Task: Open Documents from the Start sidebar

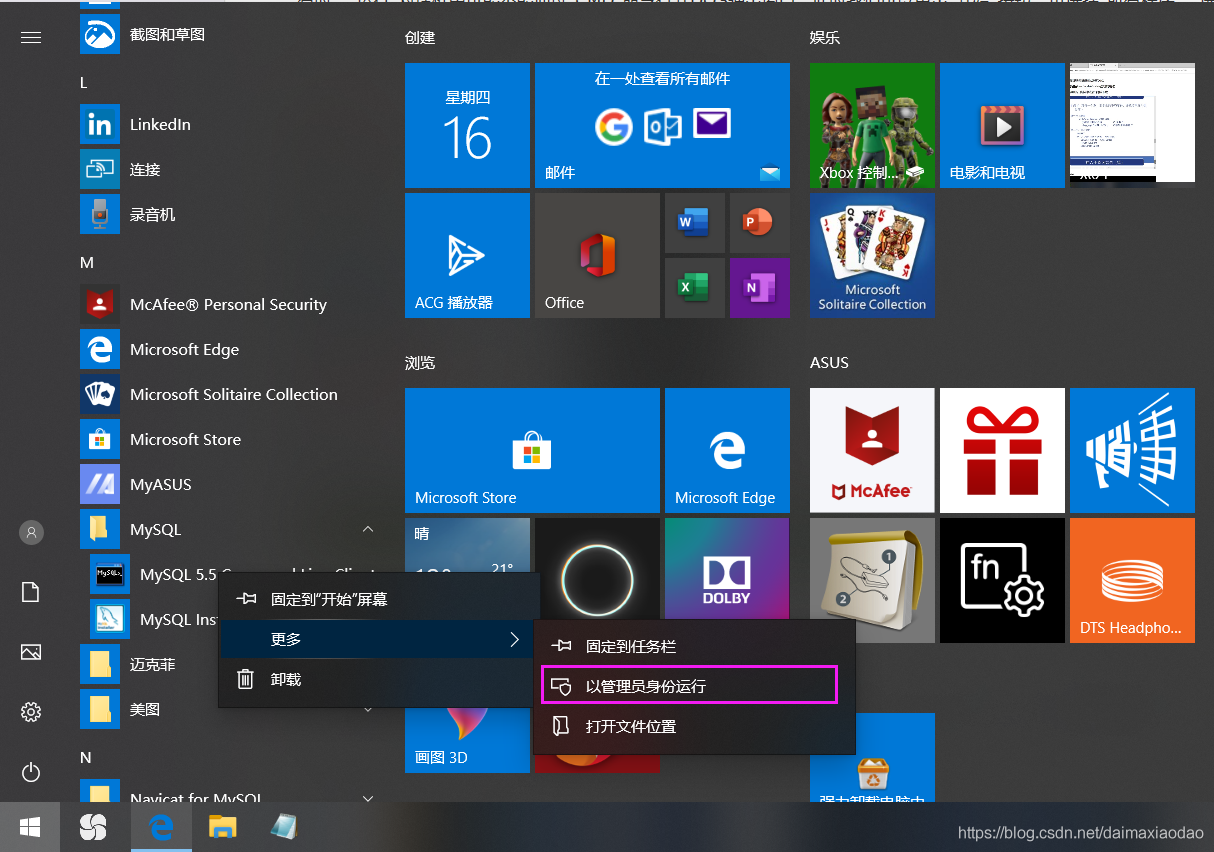Action: tap(31, 592)
